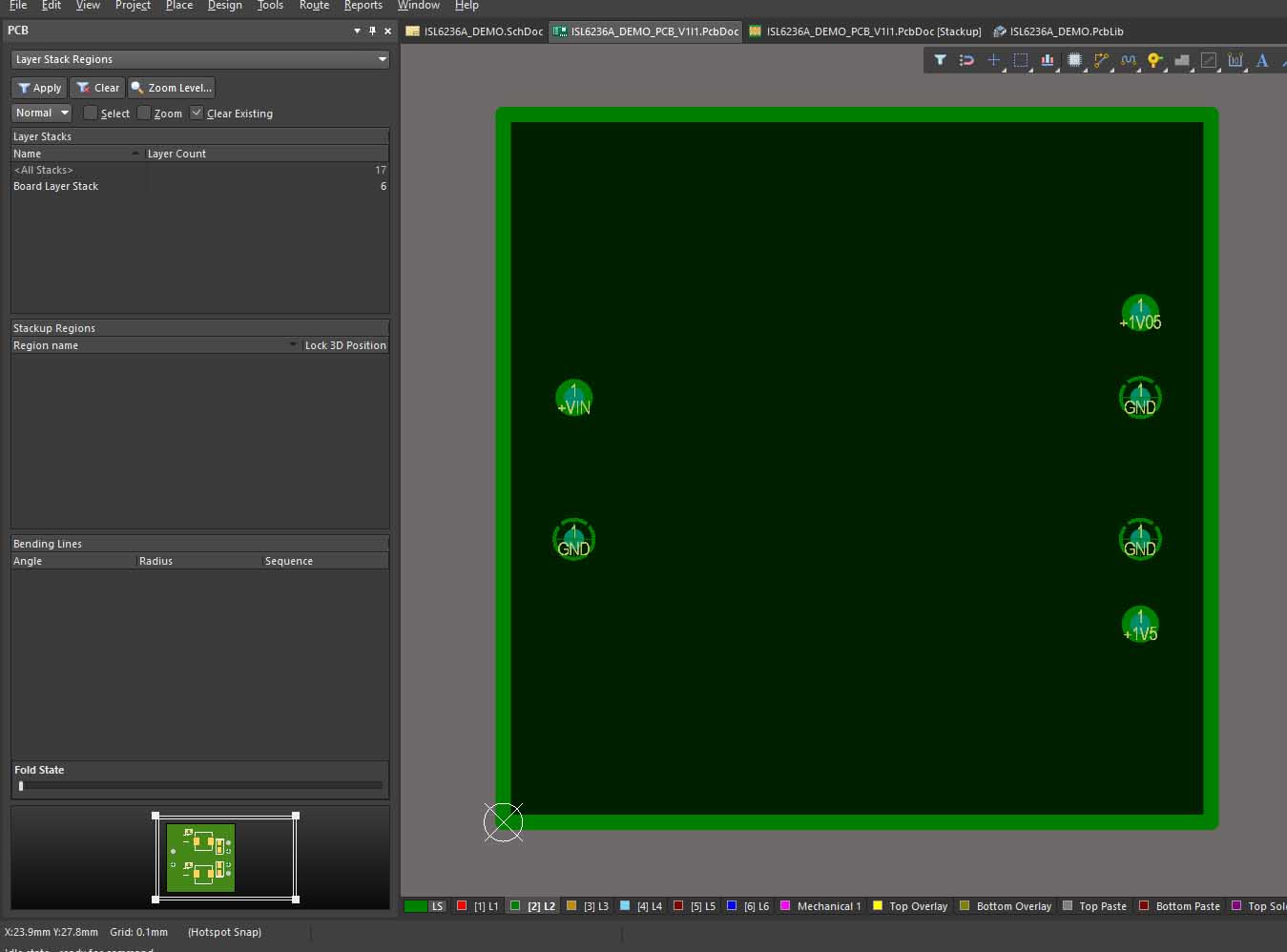Uncheck the Clear Existing checkbox
This screenshot has height=952, width=1287.
click(x=197, y=113)
